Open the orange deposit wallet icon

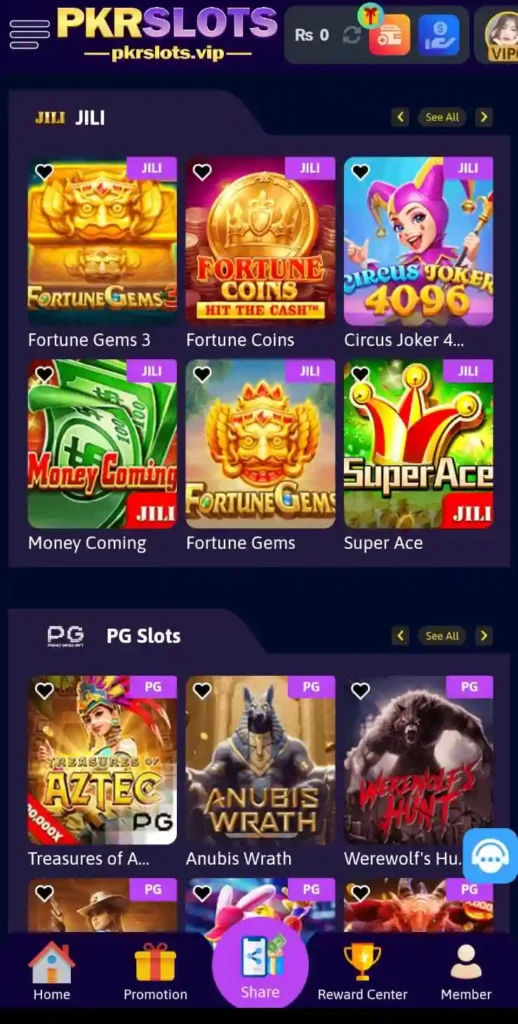point(389,34)
